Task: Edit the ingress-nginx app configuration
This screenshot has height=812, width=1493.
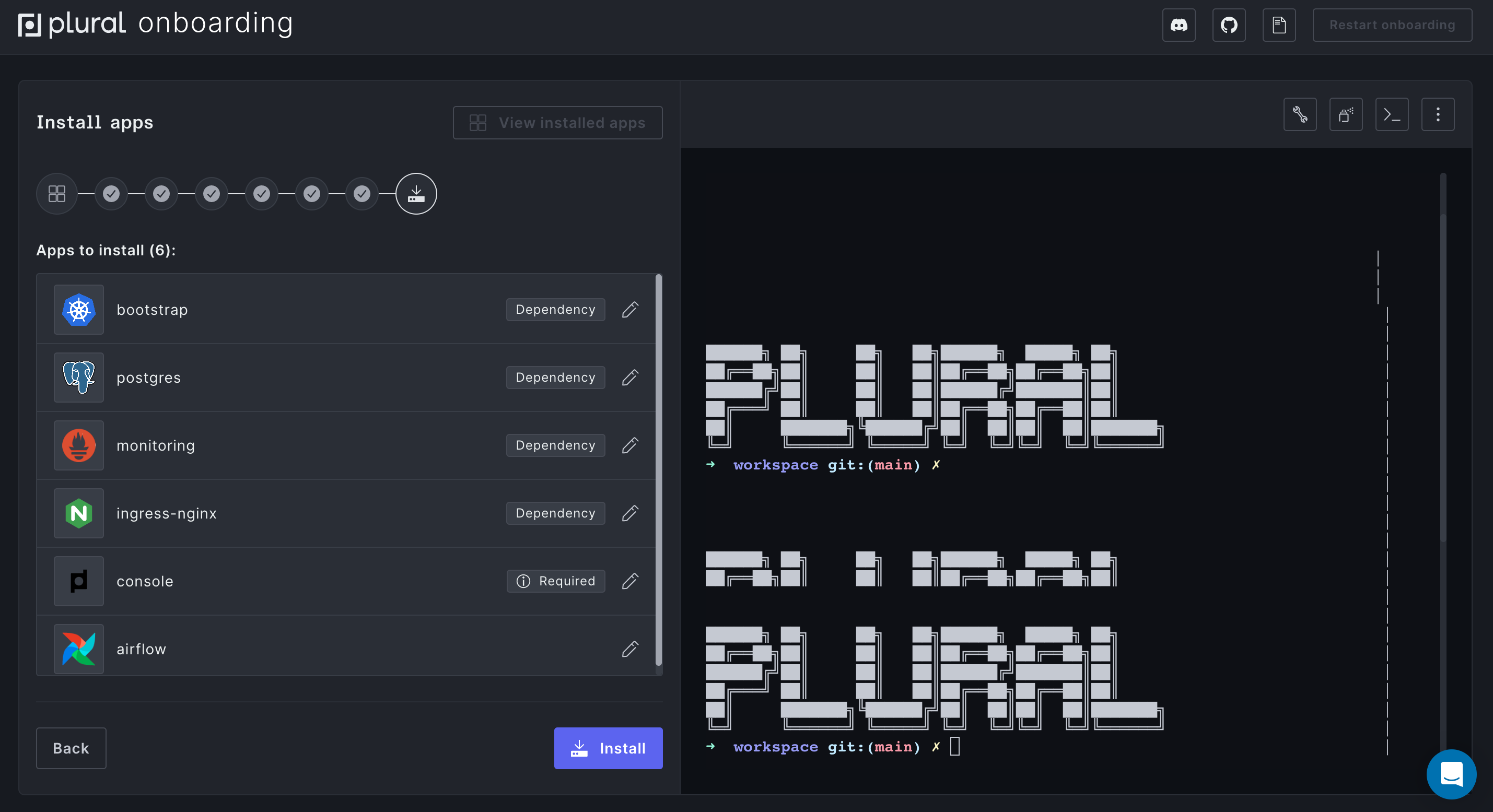Action: (x=630, y=513)
